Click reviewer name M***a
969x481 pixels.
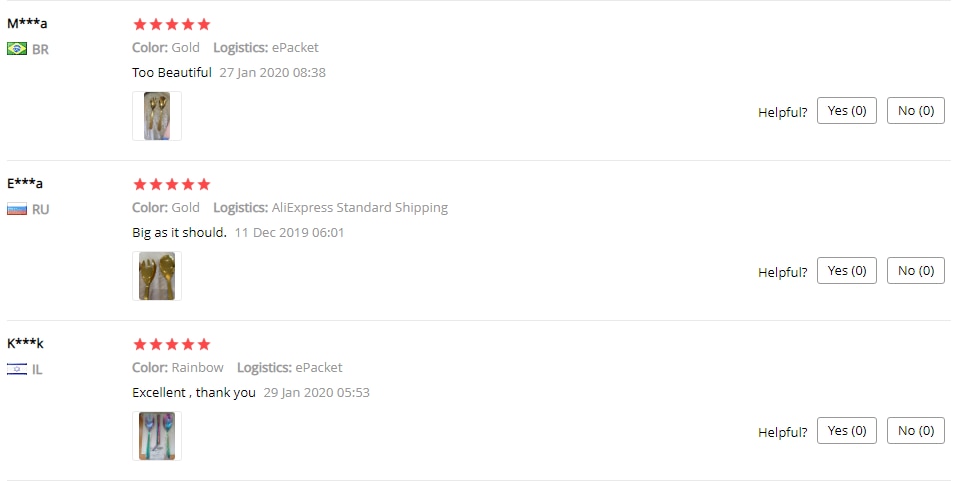27,23
